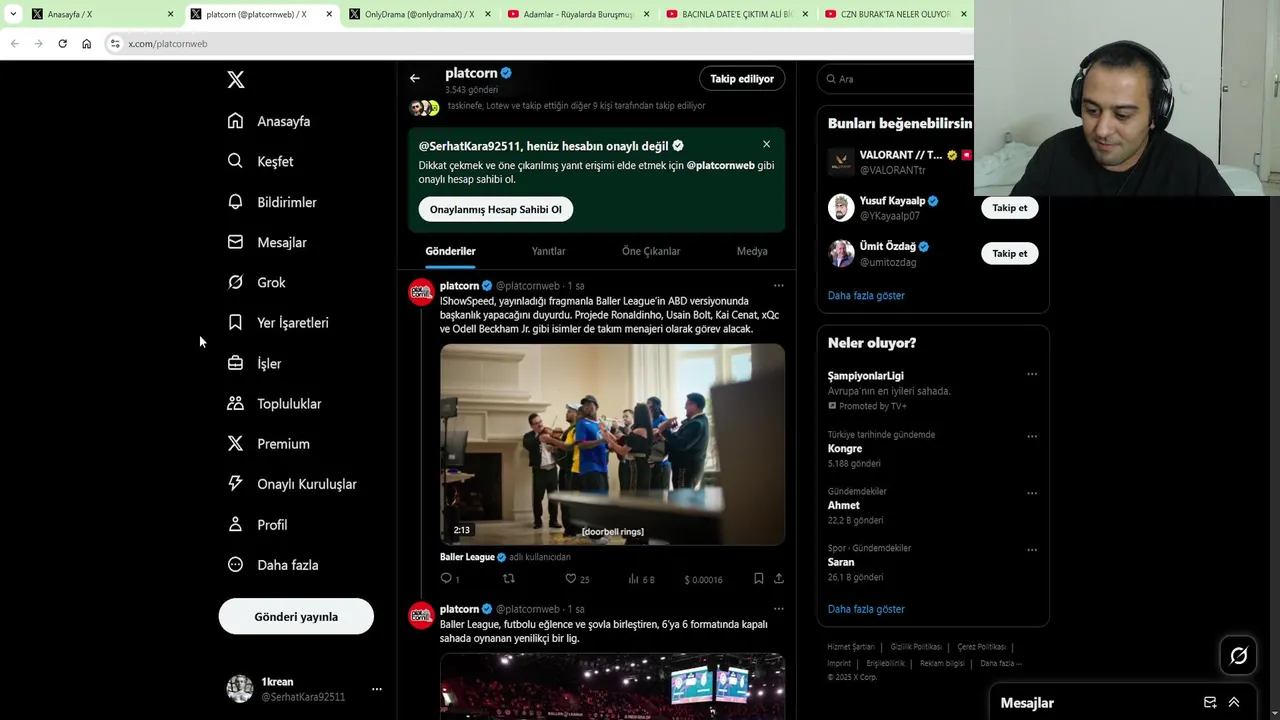Open options for Saran trend
The width and height of the screenshot is (1280, 720).
[1032, 550]
